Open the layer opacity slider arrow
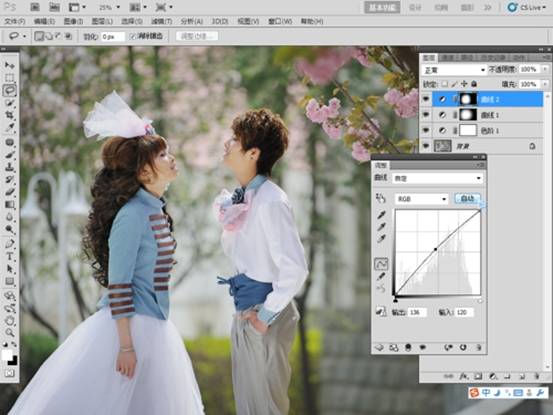553x415 pixels. [545, 69]
